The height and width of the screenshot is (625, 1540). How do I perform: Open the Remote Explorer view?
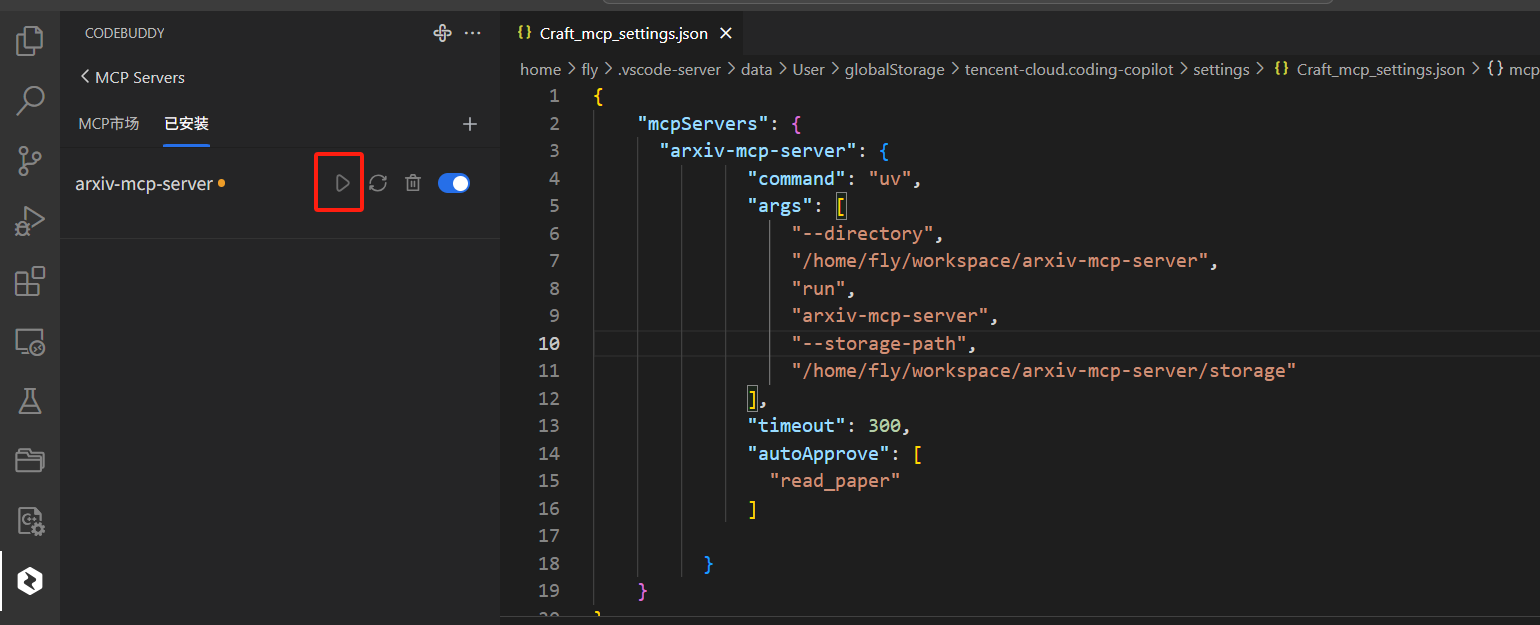(30, 342)
